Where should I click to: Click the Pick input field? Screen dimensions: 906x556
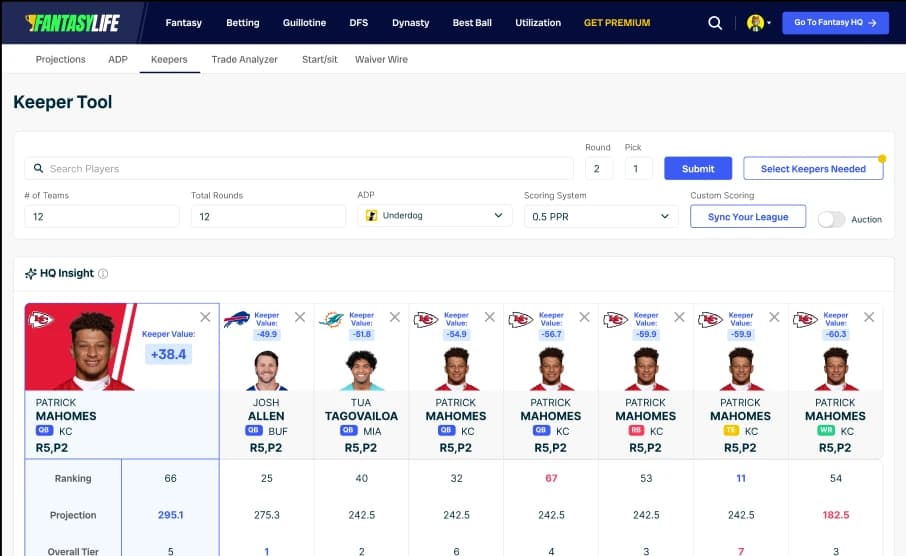coord(638,168)
